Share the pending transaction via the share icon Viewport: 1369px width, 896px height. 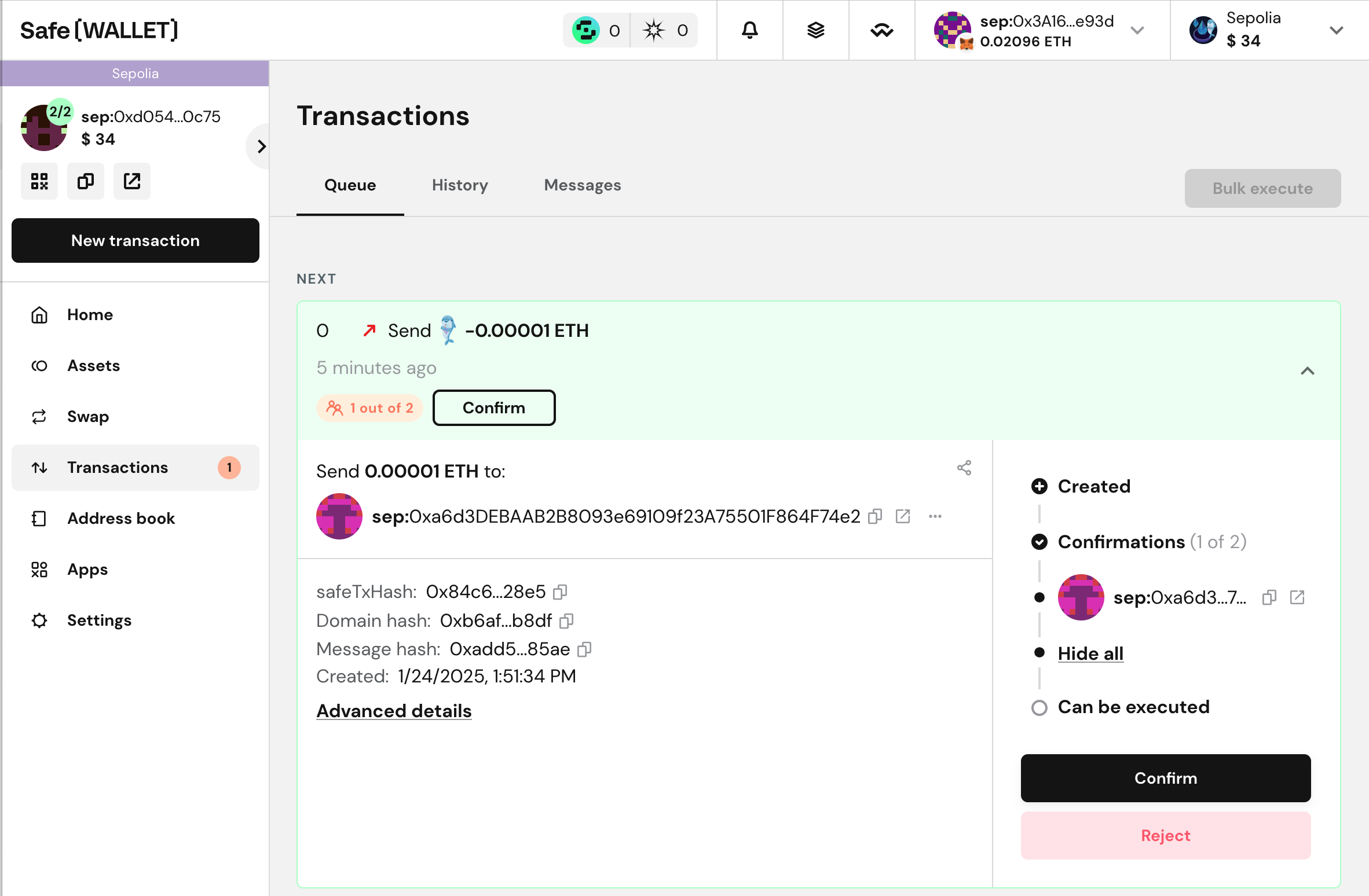tap(964, 468)
